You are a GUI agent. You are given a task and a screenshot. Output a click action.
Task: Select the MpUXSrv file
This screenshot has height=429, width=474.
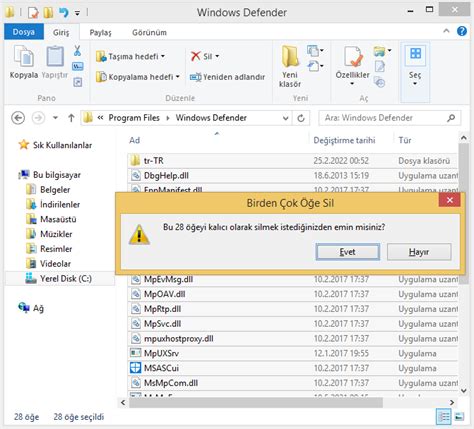(x=293, y=353)
